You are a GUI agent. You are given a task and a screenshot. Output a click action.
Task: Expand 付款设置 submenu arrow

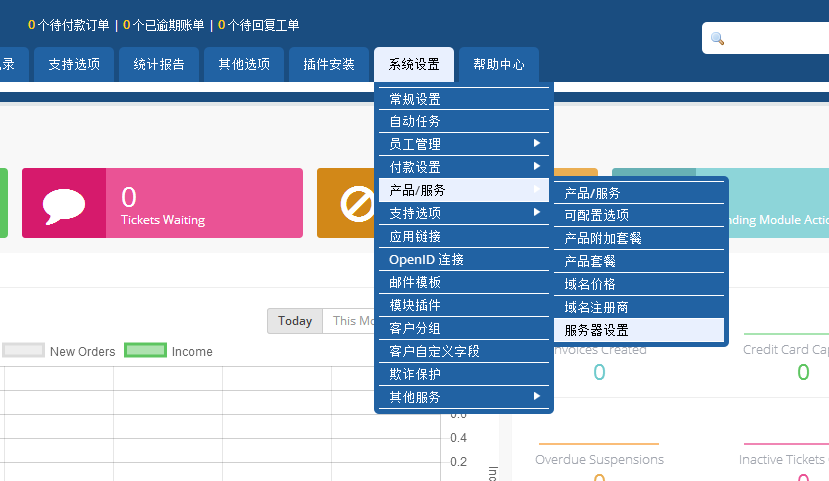click(x=537, y=166)
